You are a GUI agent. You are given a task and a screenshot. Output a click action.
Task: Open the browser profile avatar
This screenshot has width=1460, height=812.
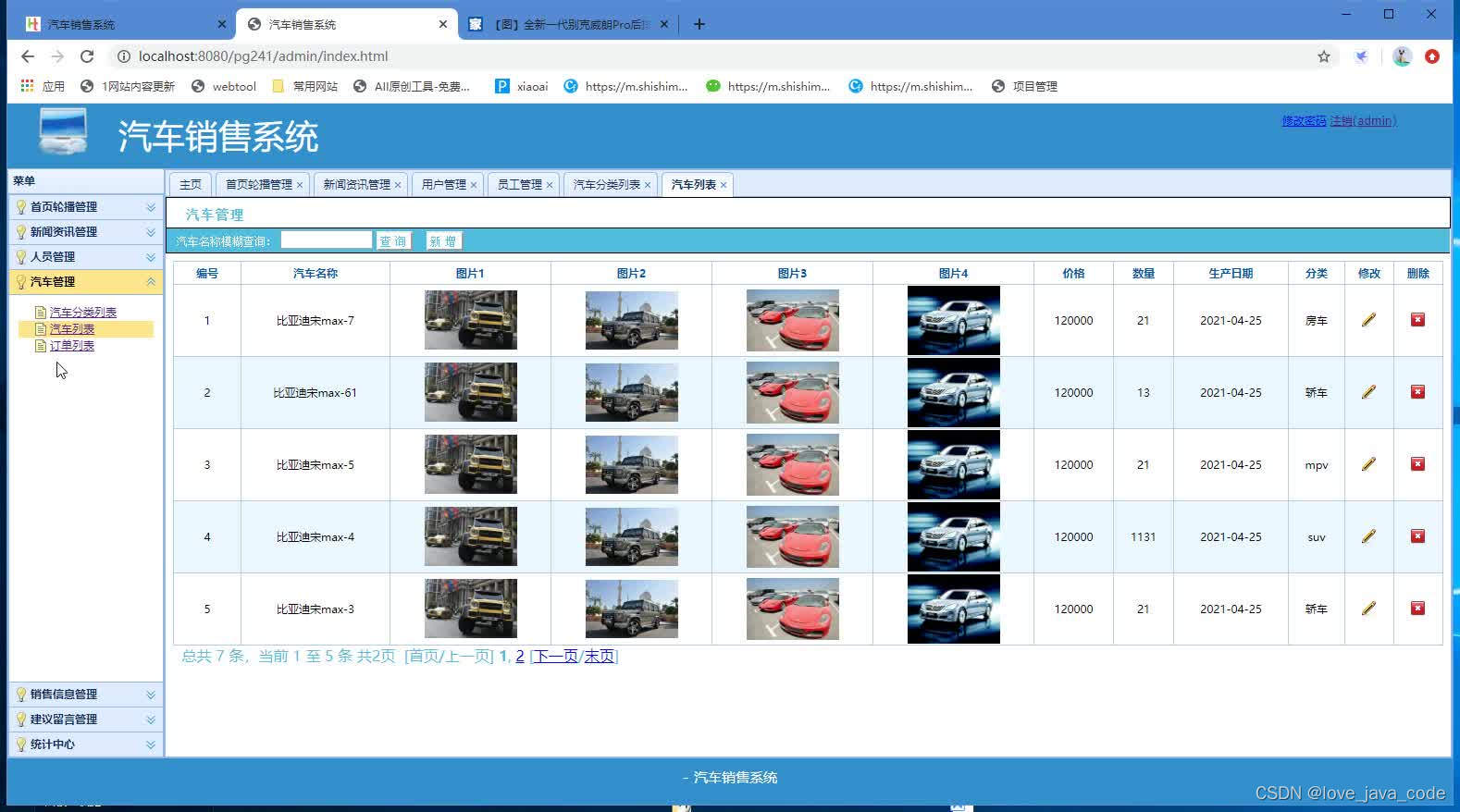coord(1402,56)
